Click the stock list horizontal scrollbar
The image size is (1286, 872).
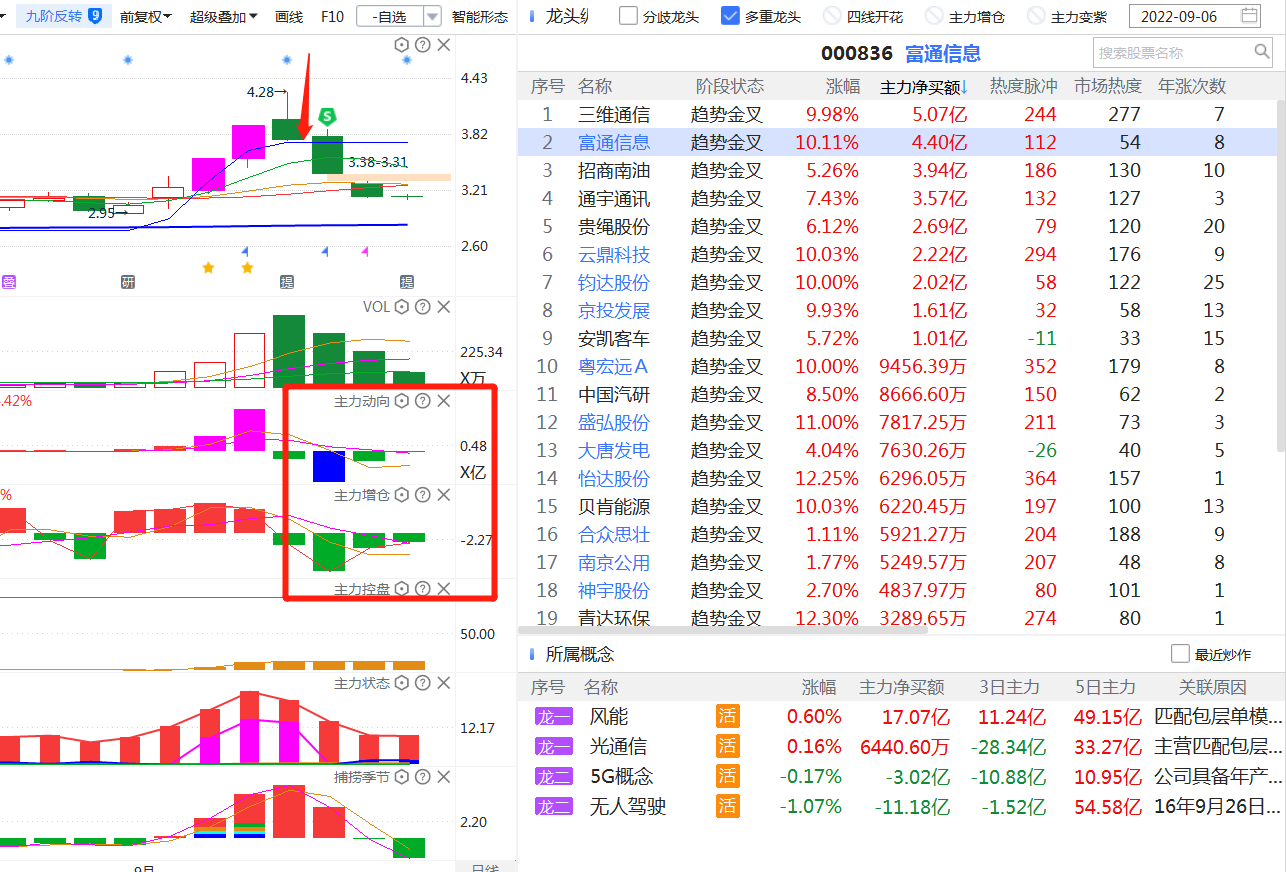[723, 629]
